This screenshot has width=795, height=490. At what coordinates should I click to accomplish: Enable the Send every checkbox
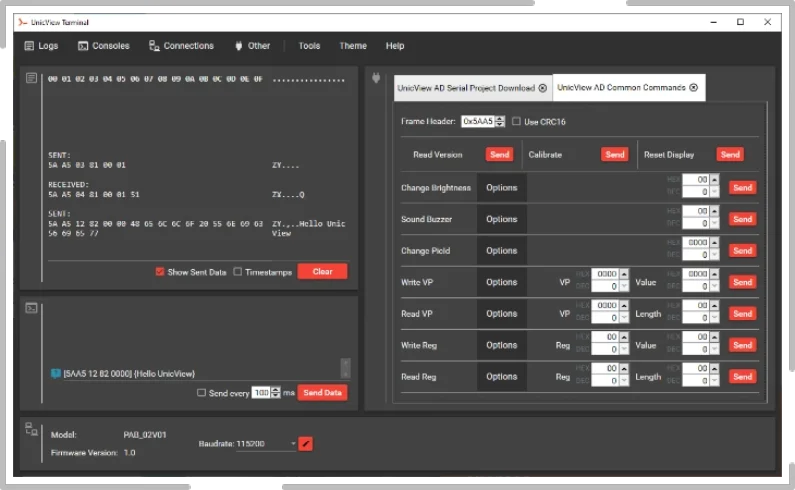201,393
